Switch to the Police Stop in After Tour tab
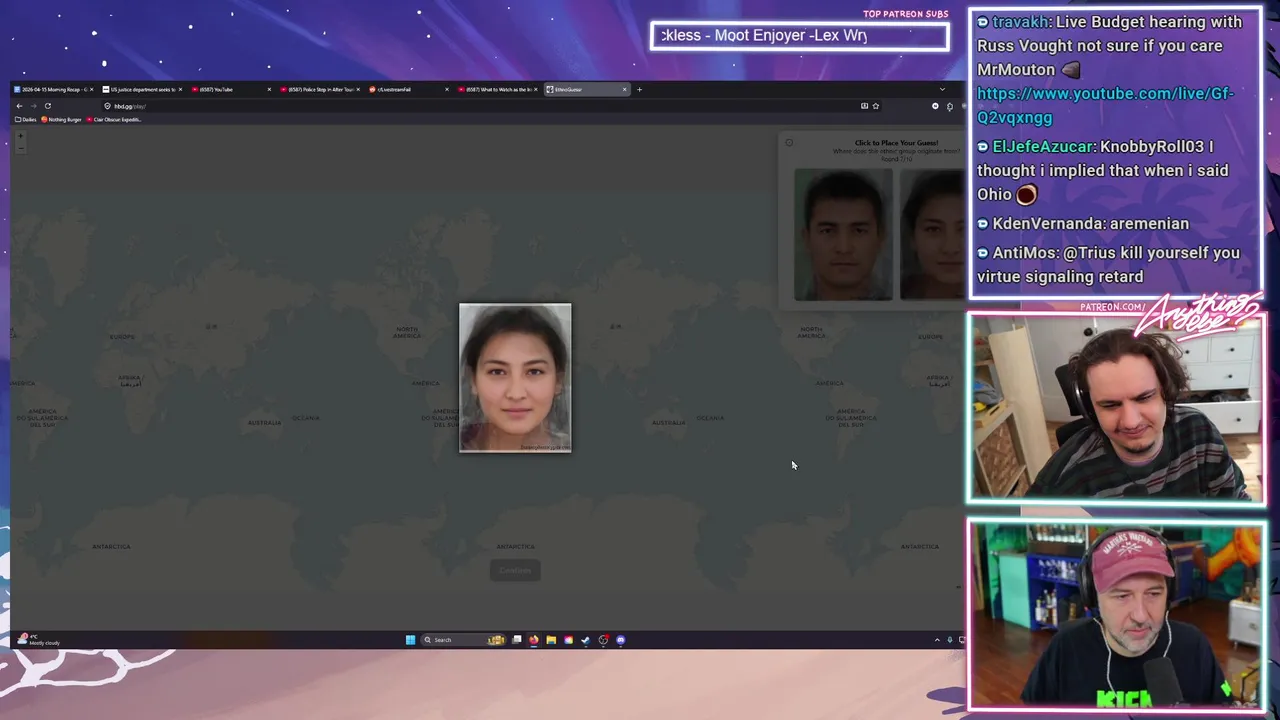This screenshot has width=1280, height=720. [321, 89]
